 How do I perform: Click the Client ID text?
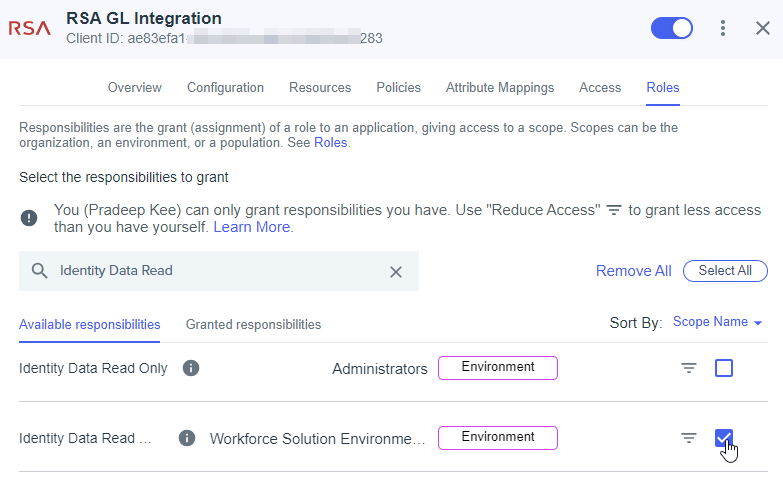(x=224, y=38)
